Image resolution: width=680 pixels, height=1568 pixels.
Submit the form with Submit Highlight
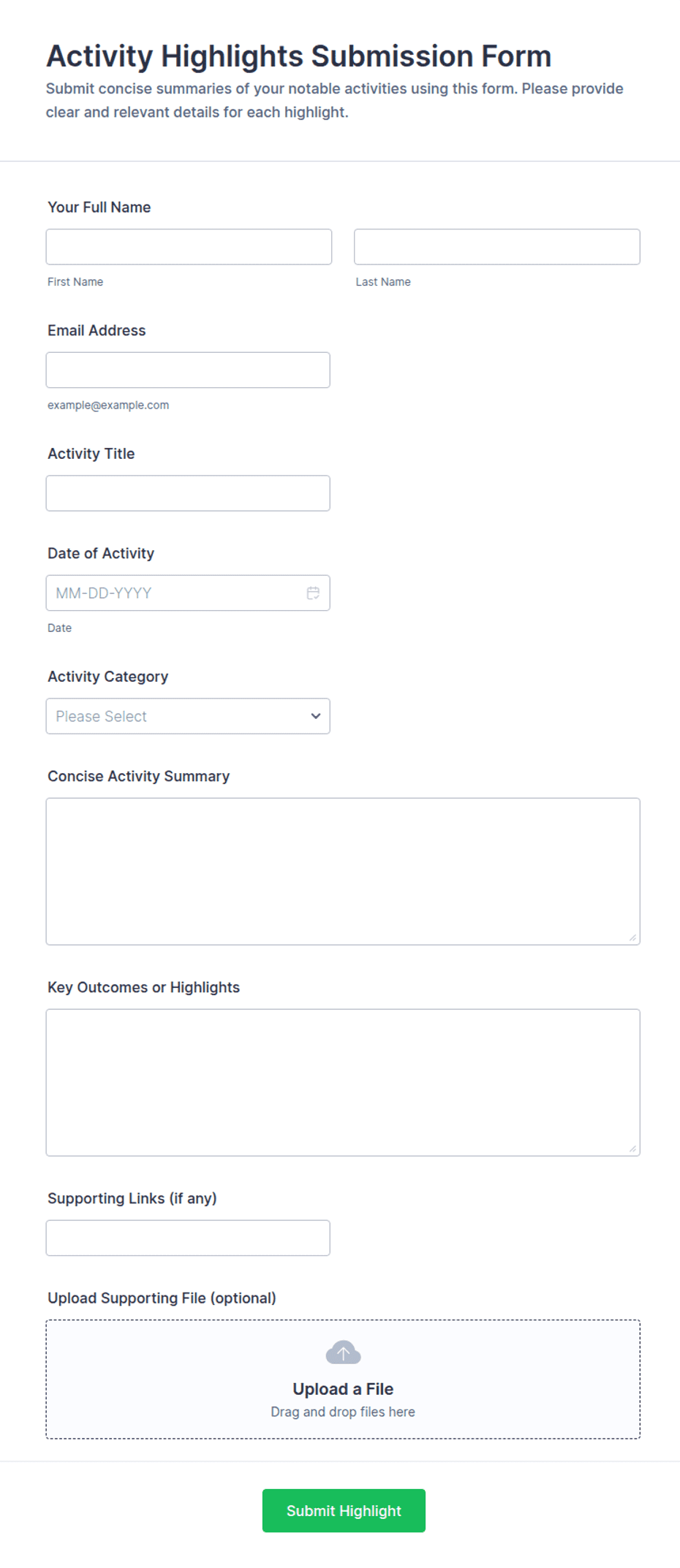click(x=344, y=1510)
